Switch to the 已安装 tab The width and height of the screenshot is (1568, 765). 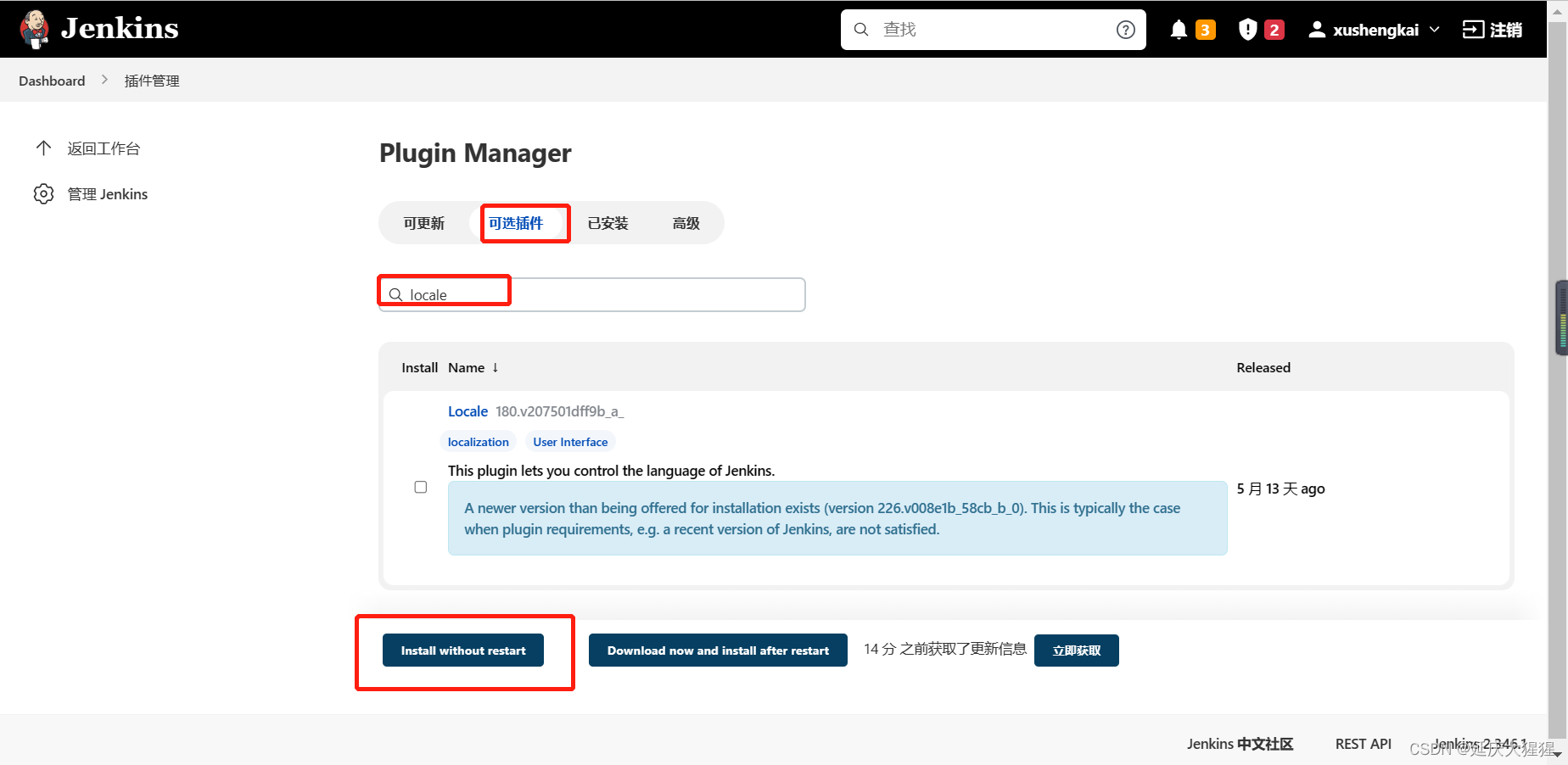(x=608, y=223)
